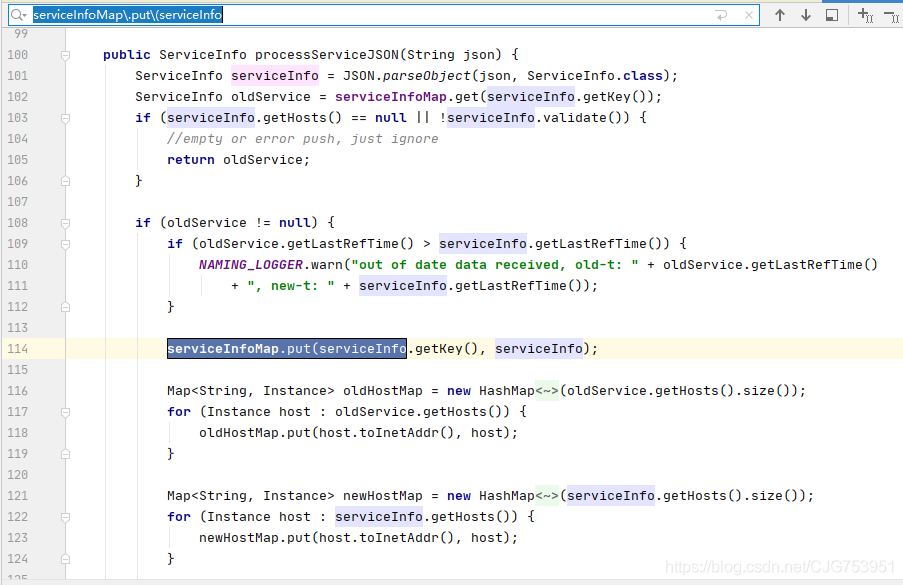Collapse the if block at line 103
The width and height of the screenshot is (903, 585).
pos(65,118)
